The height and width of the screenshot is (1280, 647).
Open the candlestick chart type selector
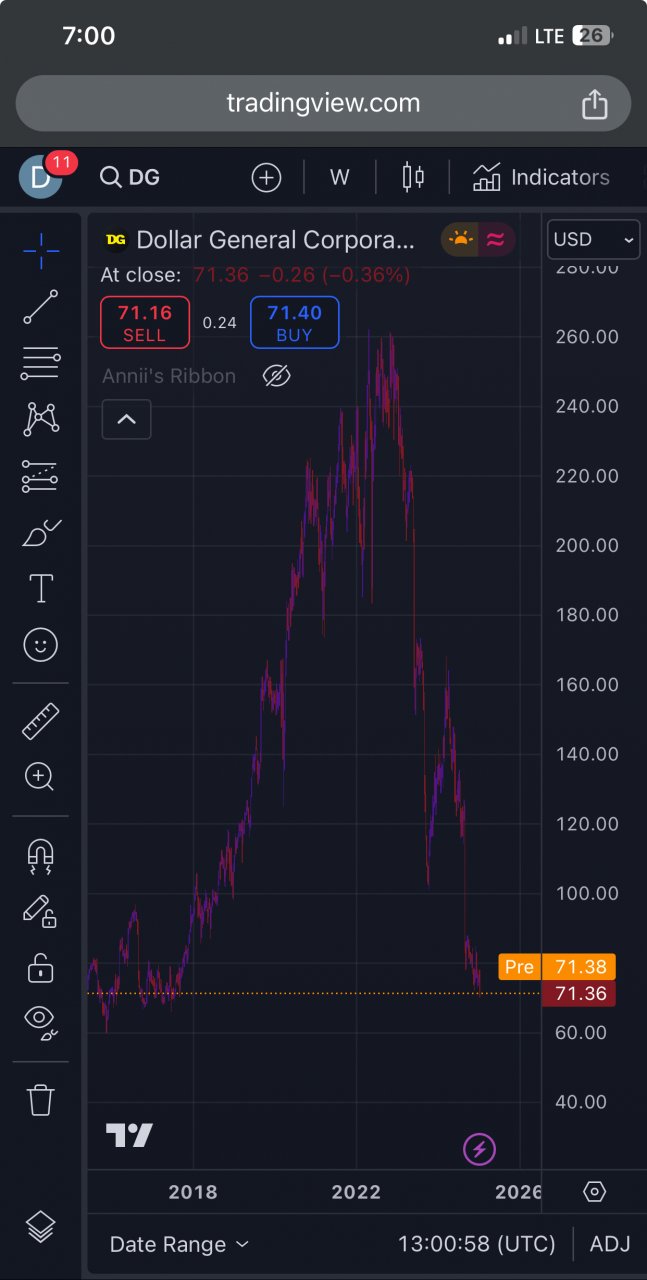pos(412,178)
